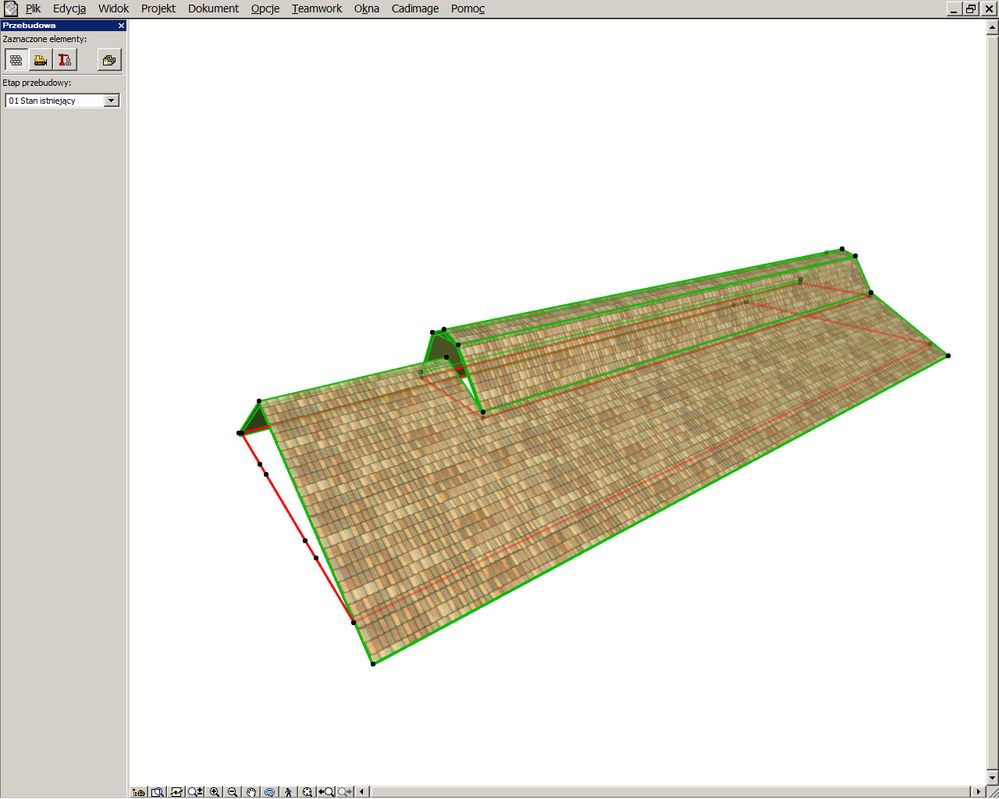Click the ArchiCAD document icon in the menu bar
Image resolution: width=999 pixels, height=799 pixels.
[11, 8]
